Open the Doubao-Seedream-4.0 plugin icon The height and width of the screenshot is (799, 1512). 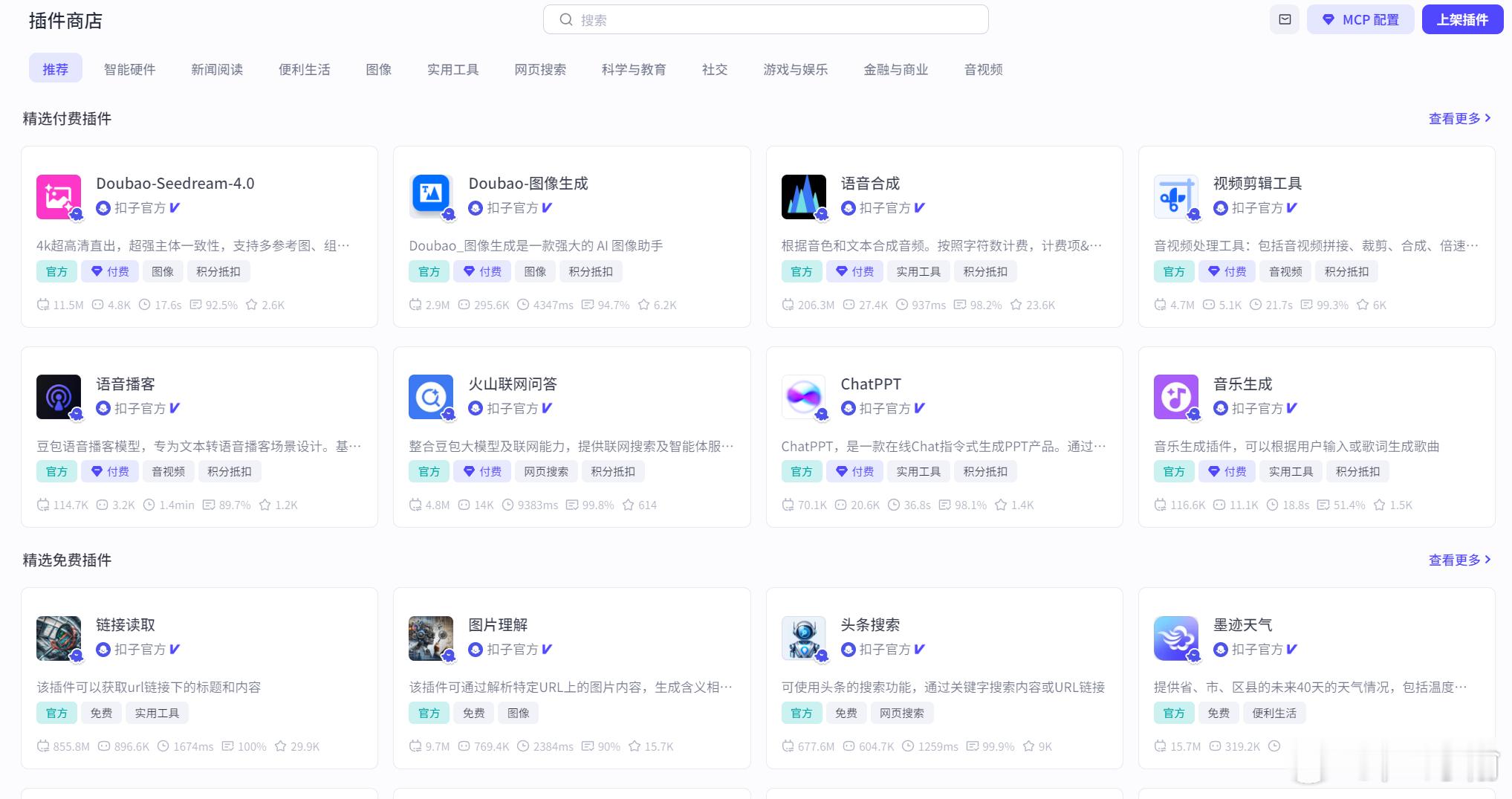coord(59,197)
